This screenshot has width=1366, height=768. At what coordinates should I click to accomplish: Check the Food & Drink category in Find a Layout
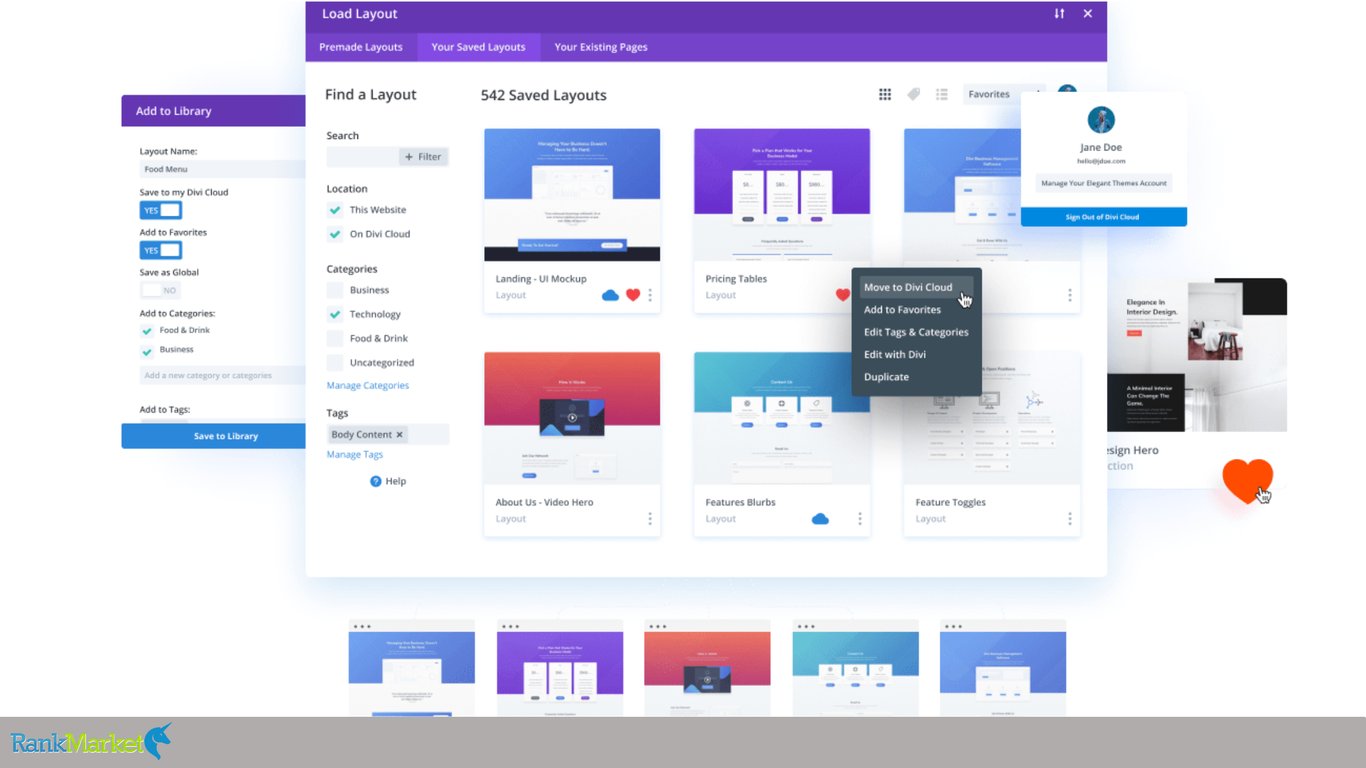coord(335,338)
